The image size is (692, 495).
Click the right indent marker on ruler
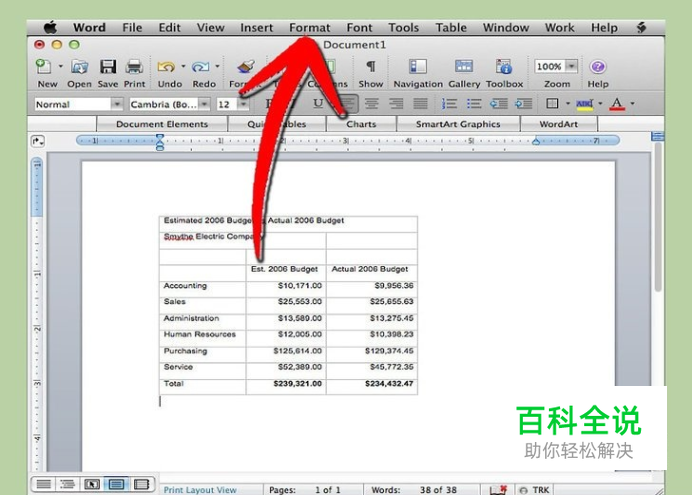coord(536,142)
